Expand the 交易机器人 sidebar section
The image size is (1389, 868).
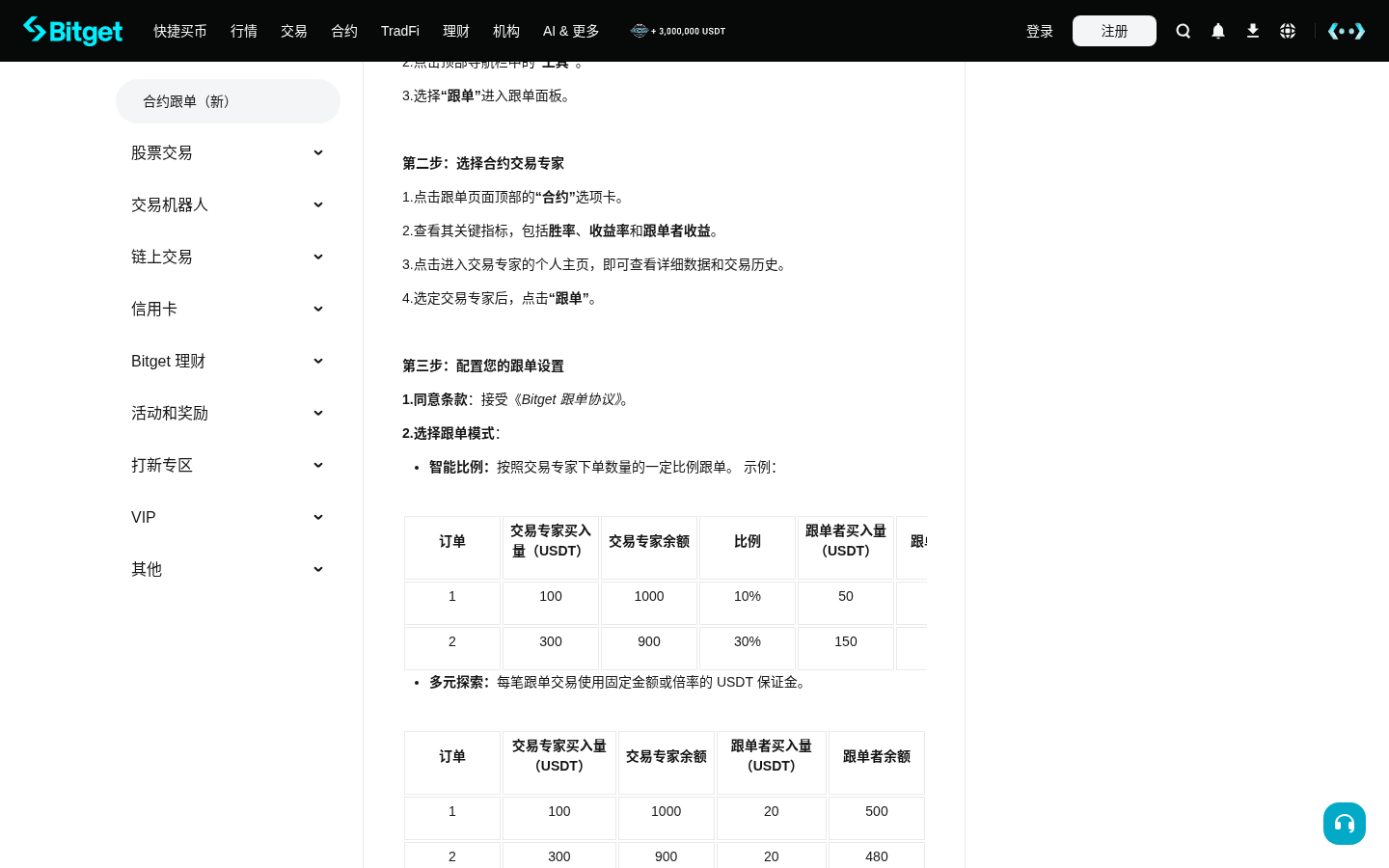228,204
